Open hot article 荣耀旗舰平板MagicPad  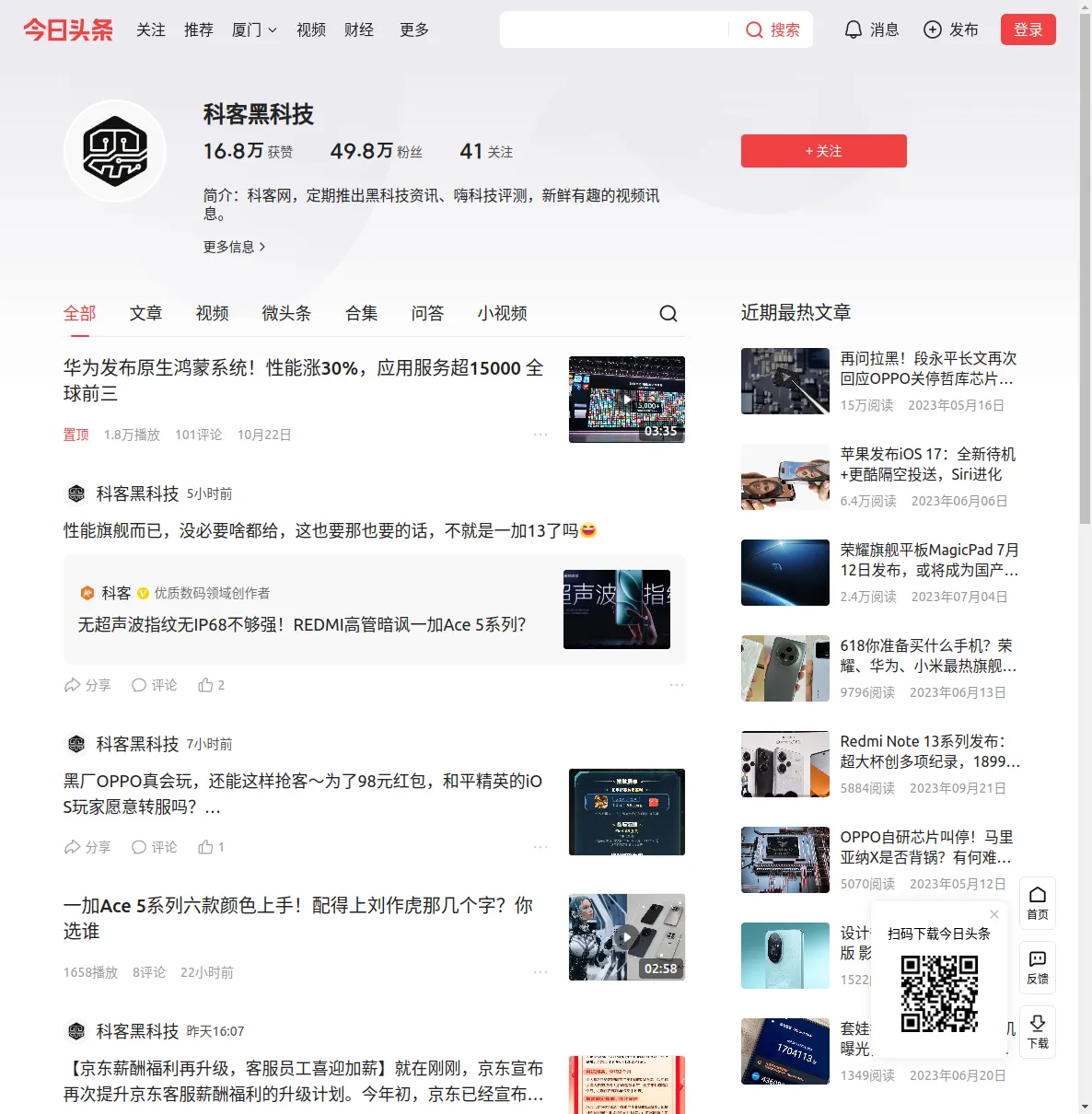point(930,560)
